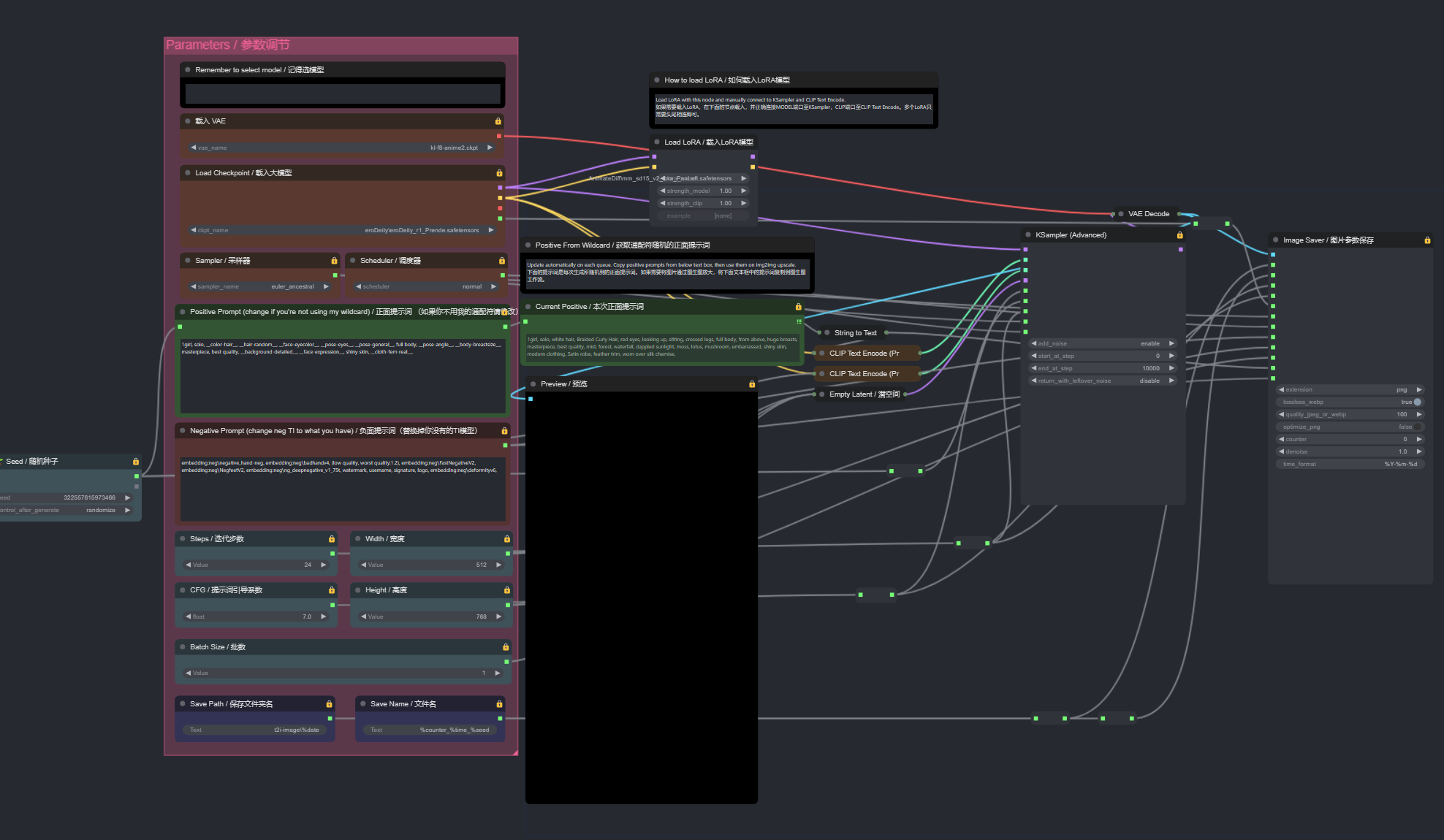The image size is (1444, 840).
Task: Open the extension png dropdown
Action: click(1350, 390)
